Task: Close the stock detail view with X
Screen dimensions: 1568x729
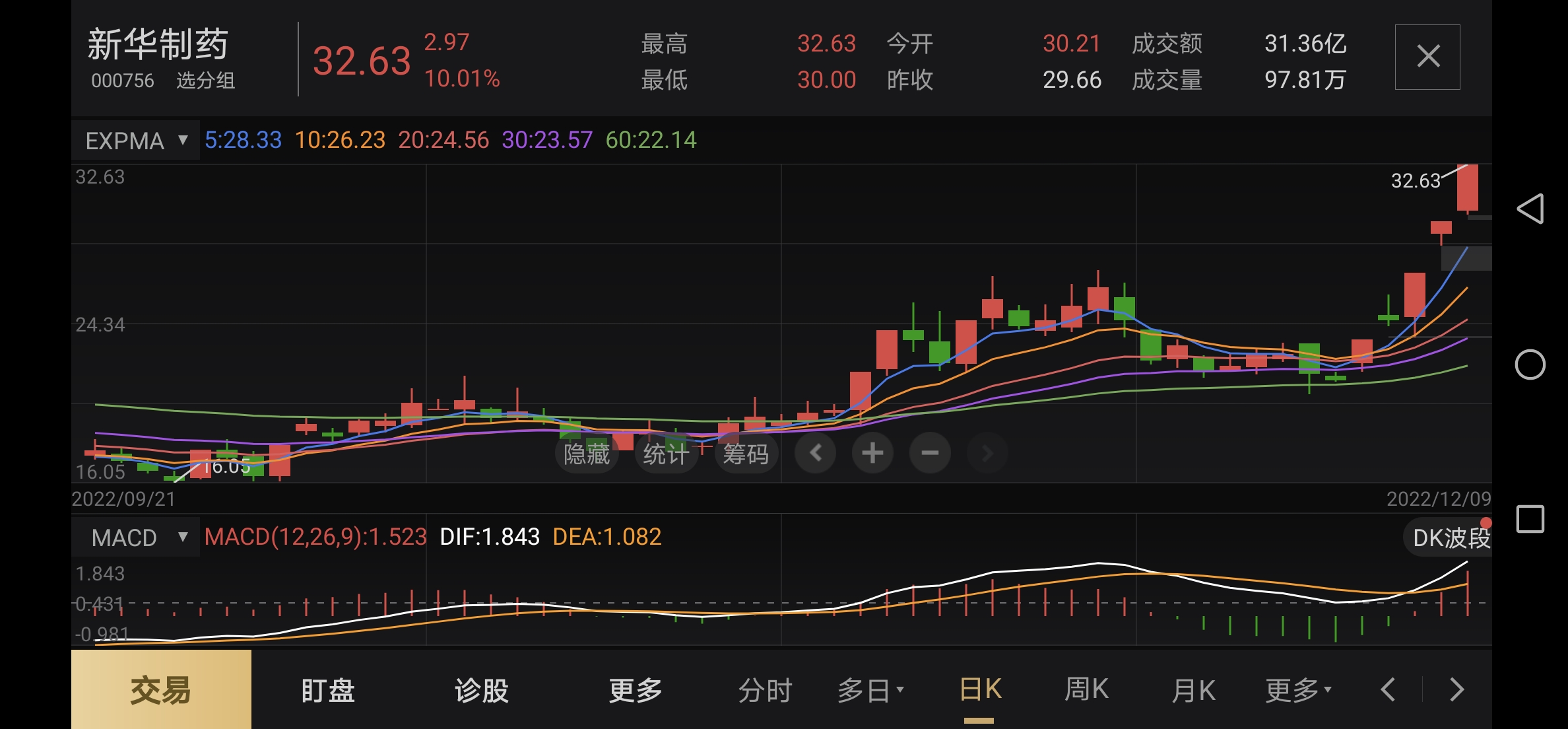Action: click(1427, 57)
